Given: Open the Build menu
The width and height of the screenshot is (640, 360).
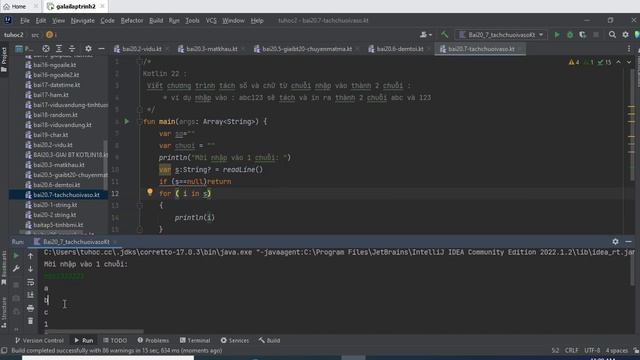Looking at the screenshot, I should point(156,20).
